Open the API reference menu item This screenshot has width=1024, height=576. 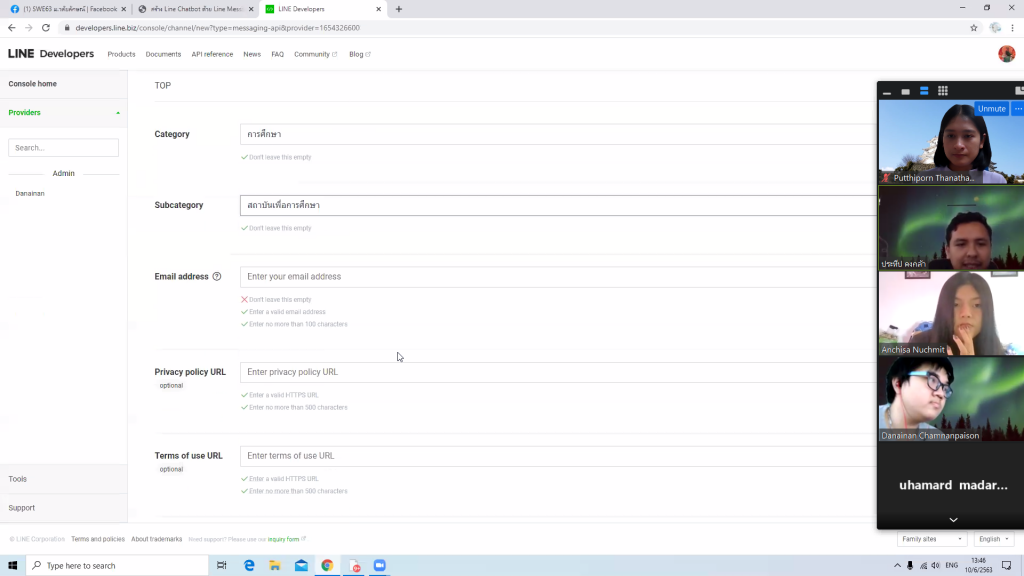tap(212, 54)
